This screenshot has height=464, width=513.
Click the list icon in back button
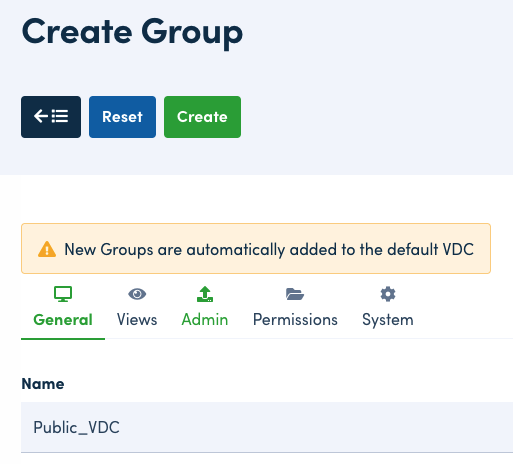(60, 116)
